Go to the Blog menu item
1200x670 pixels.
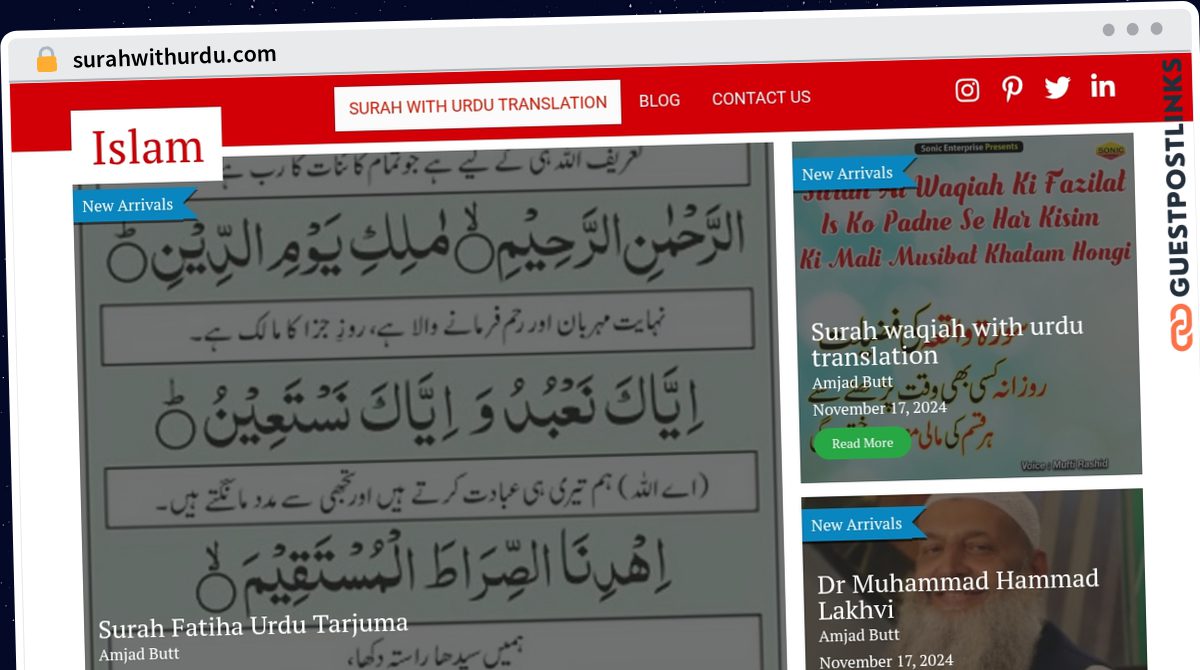(x=659, y=100)
